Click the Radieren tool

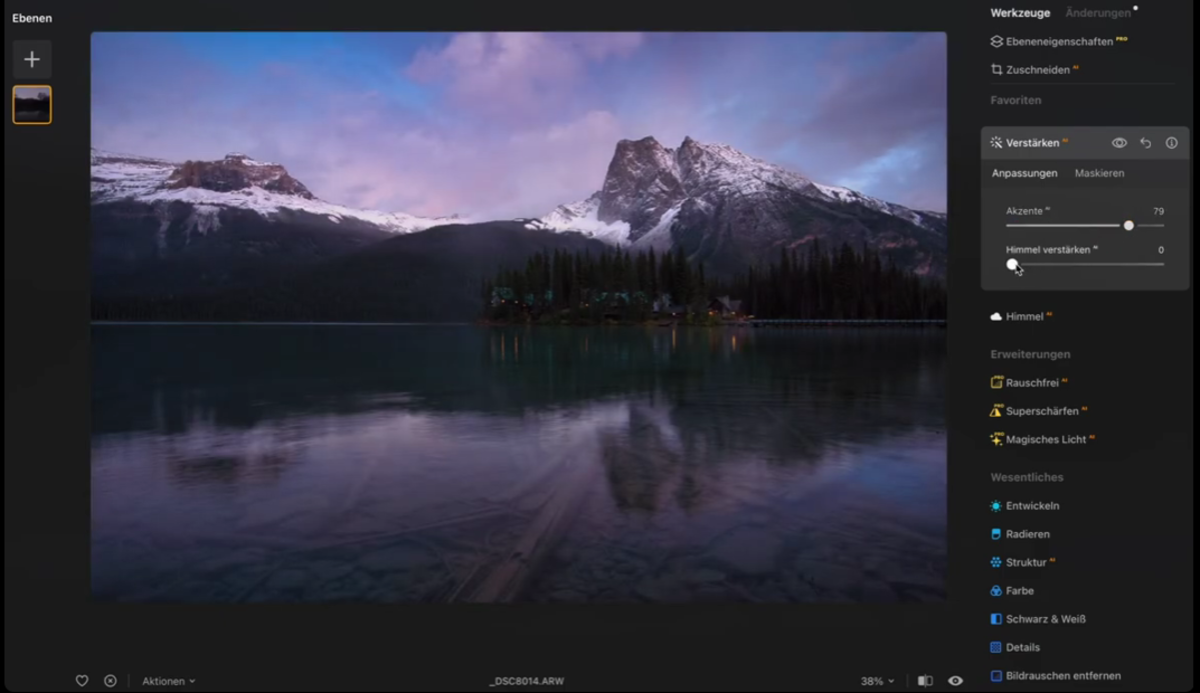pyautogui.click(x=1029, y=533)
